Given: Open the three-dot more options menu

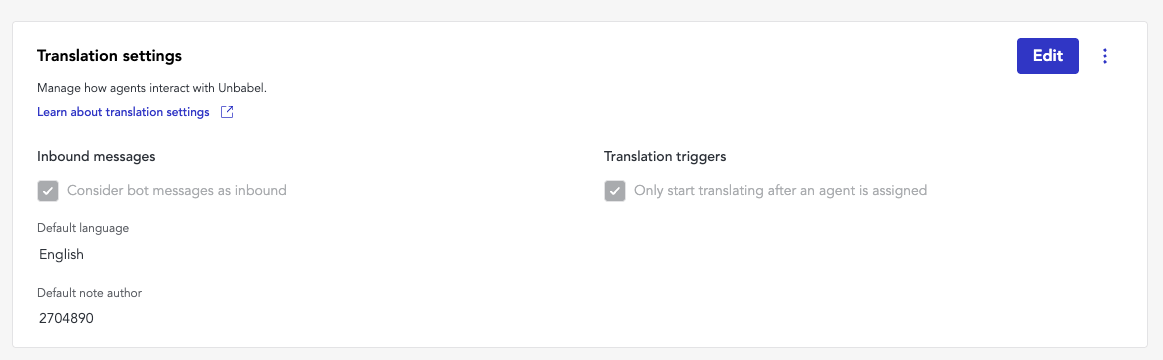Looking at the screenshot, I should pyautogui.click(x=1105, y=56).
